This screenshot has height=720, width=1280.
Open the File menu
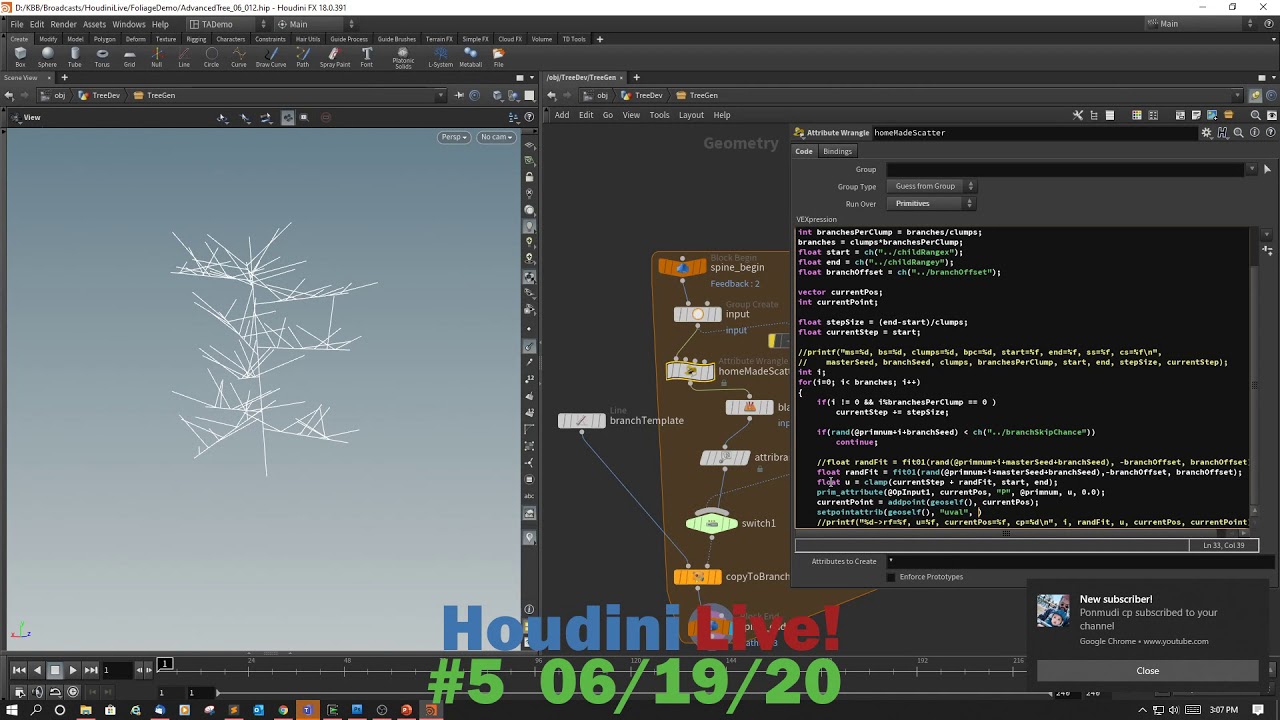(x=17, y=24)
